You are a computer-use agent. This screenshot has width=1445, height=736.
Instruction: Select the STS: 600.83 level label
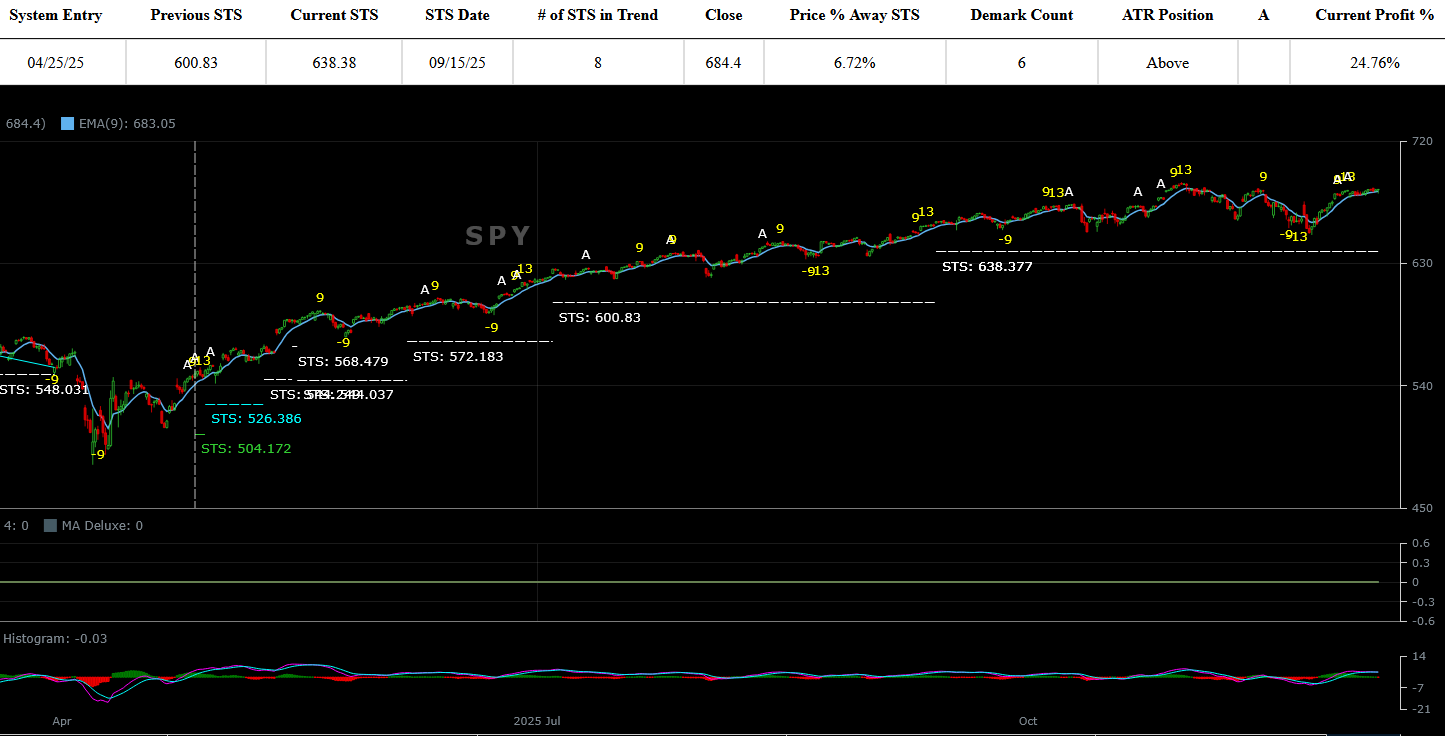pyautogui.click(x=599, y=318)
